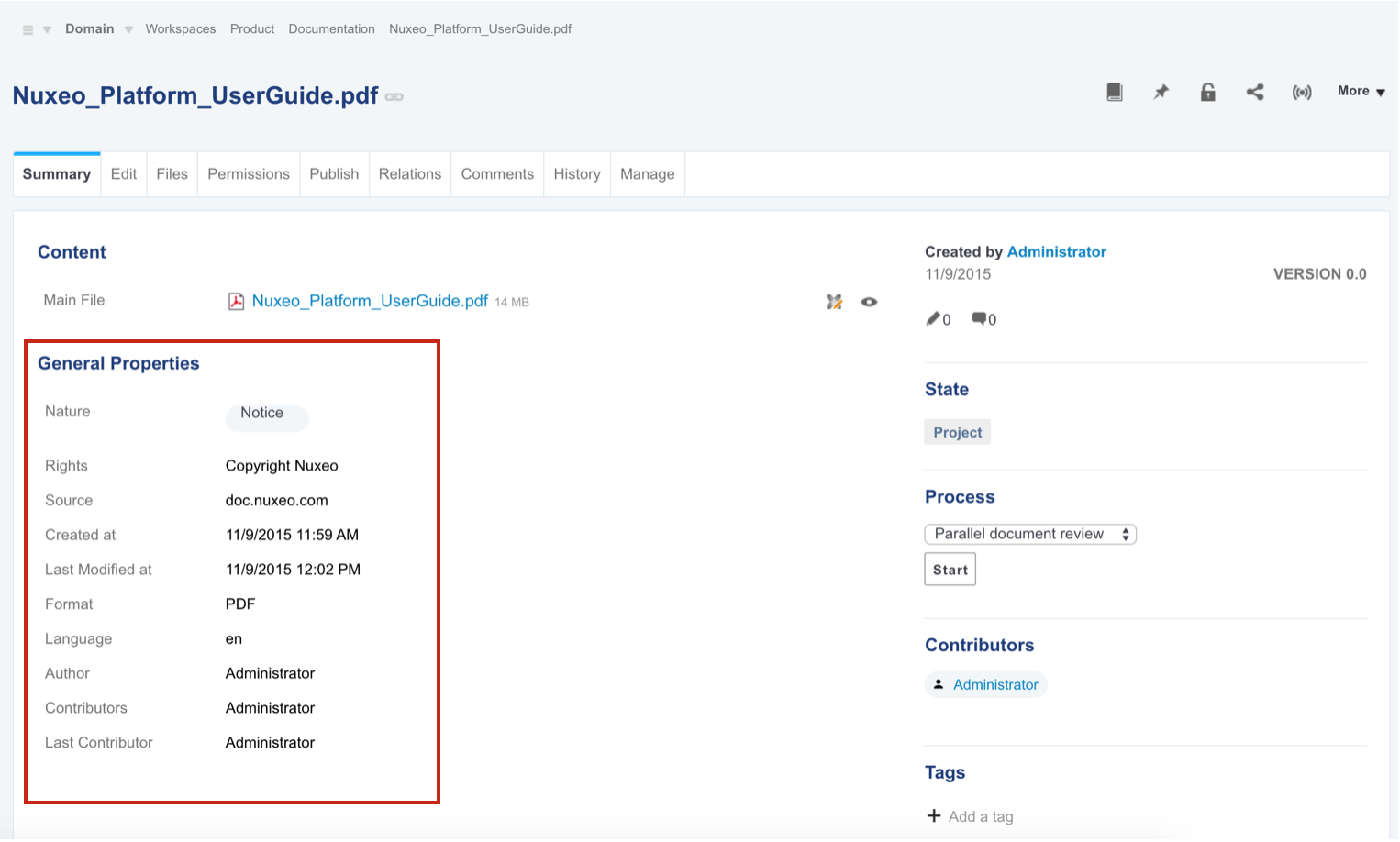Click the PDF format value
This screenshot has height=842, width=1400.
(x=240, y=604)
